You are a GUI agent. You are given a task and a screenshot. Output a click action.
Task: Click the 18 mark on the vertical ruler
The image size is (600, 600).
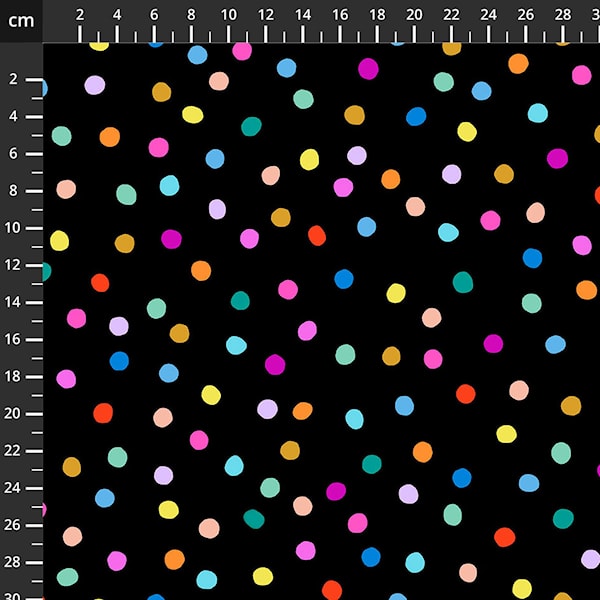[15, 376]
